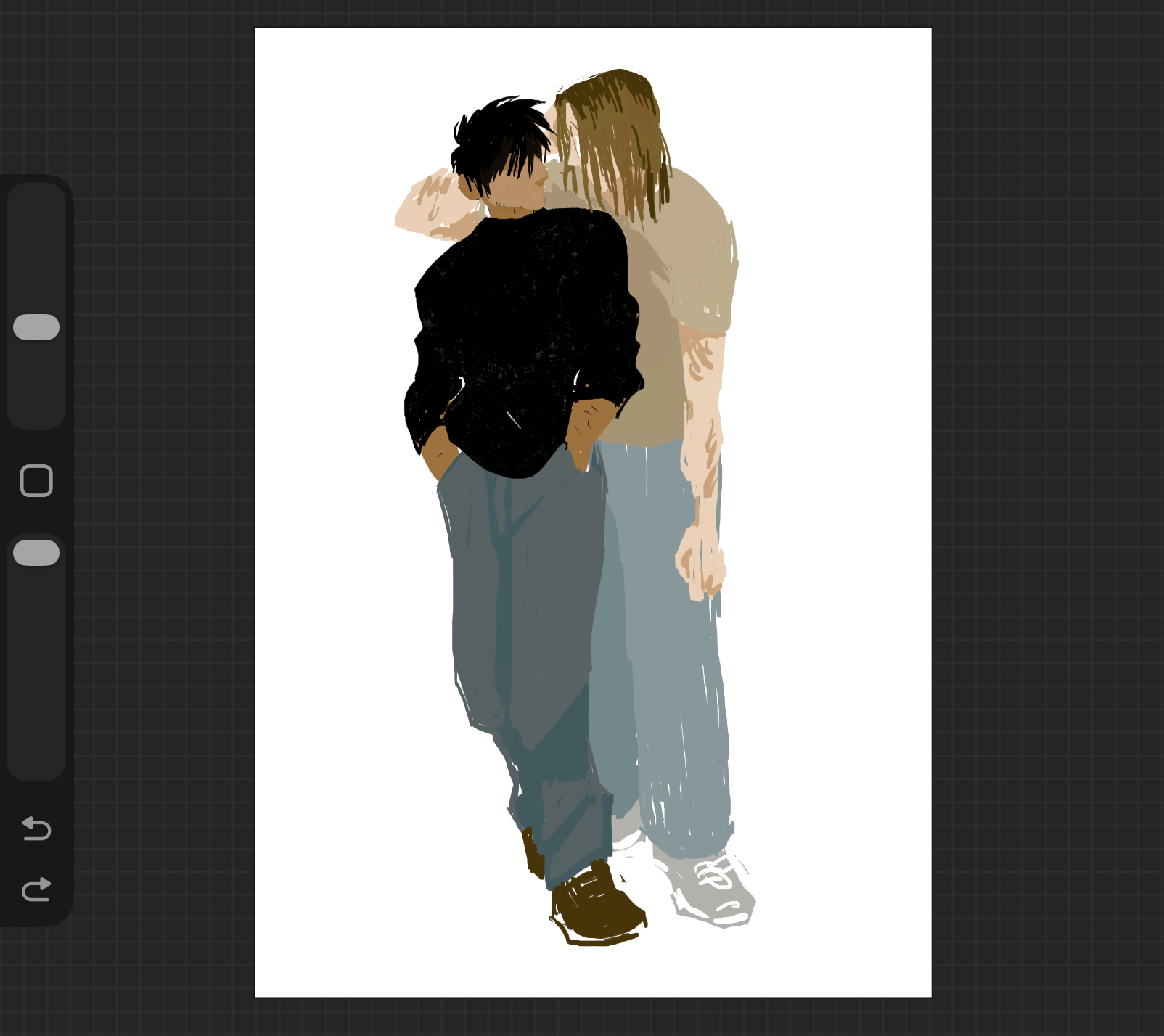Click the brush size slider handle
The height and width of the screenshot is (1036, 1164).
click(x=36, y=327)
